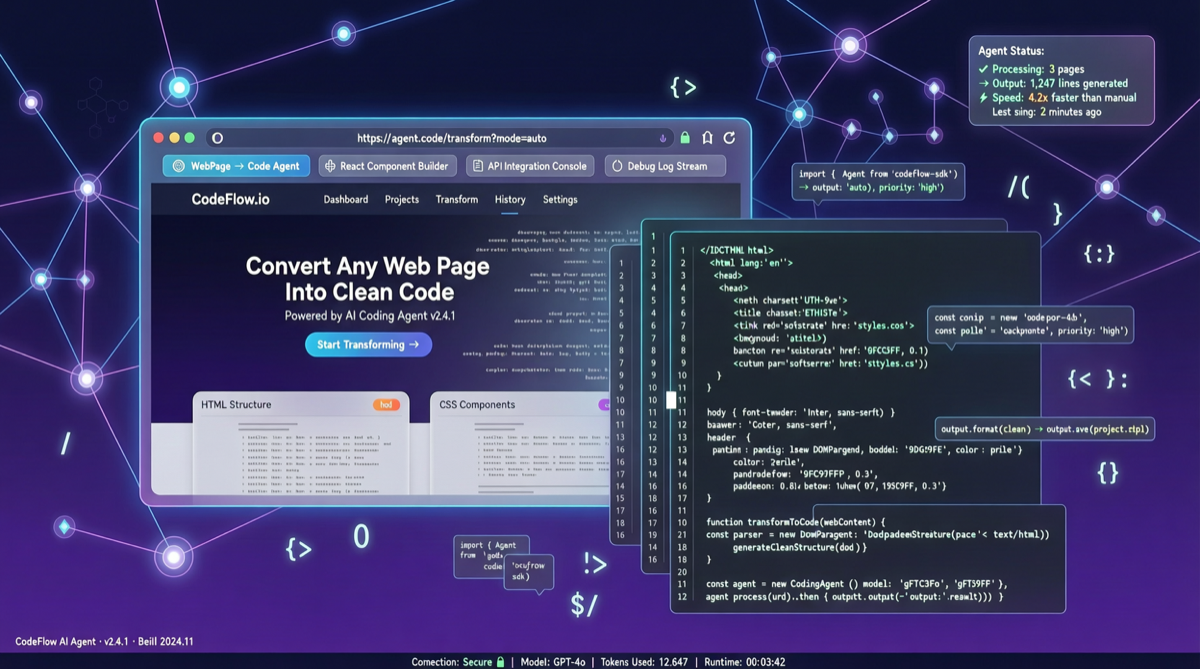Click the 'agent process(urd)..then' code line
This screenshot has width=1200, height=669.
pyautogui.click(x=855, y=597)
